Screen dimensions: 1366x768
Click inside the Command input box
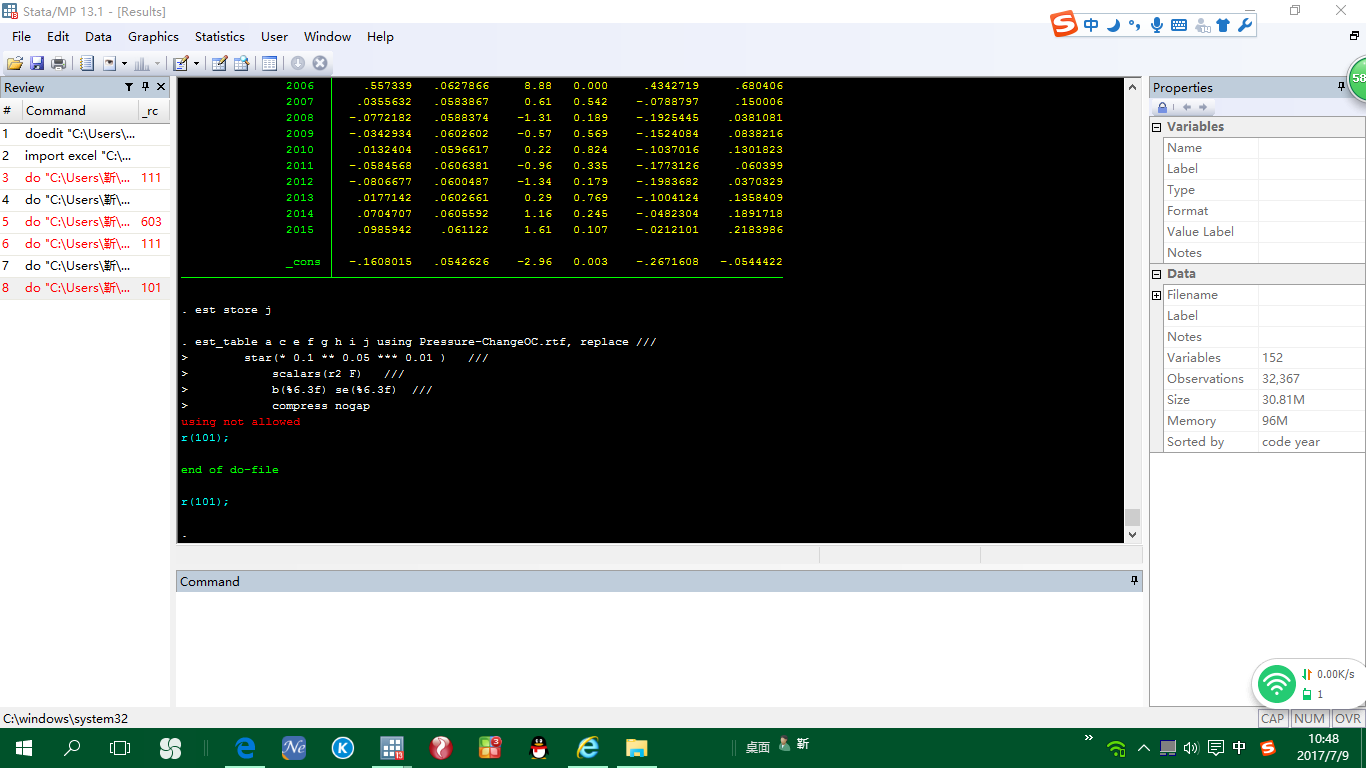tap(658, 640)
